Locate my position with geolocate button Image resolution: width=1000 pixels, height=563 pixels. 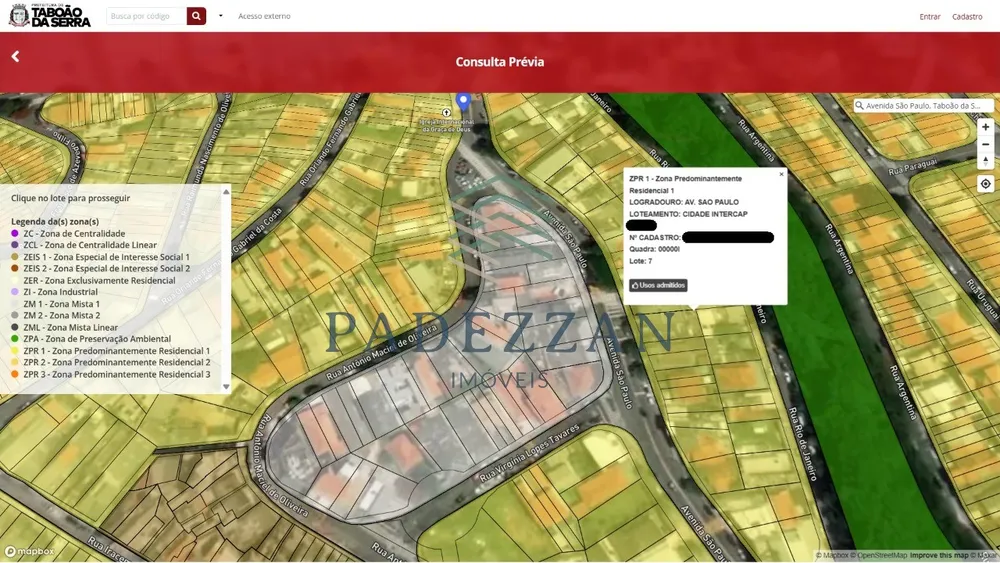(x=985, y=184)
